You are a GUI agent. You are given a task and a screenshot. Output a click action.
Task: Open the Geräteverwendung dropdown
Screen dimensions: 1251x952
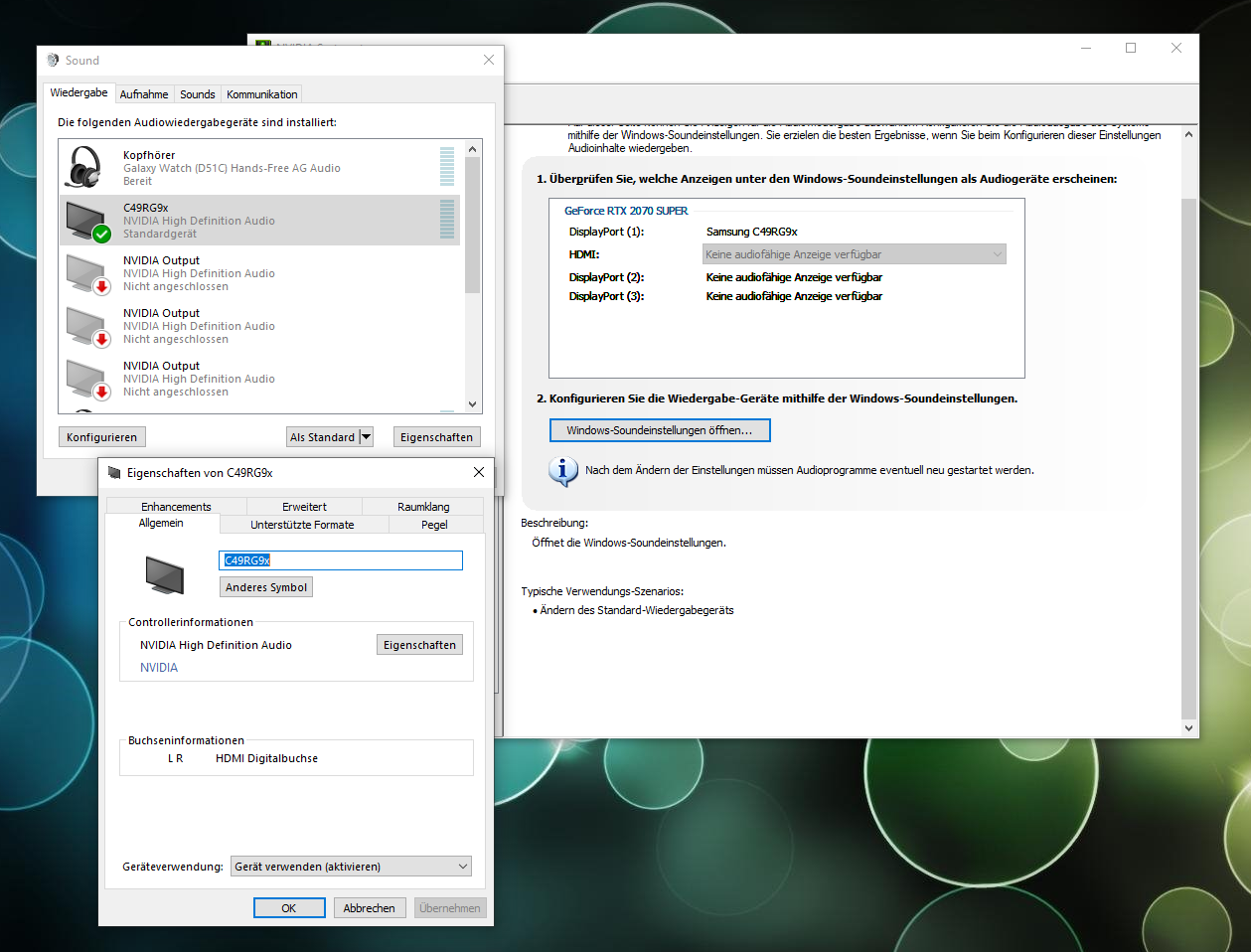(x=352, y=867)
